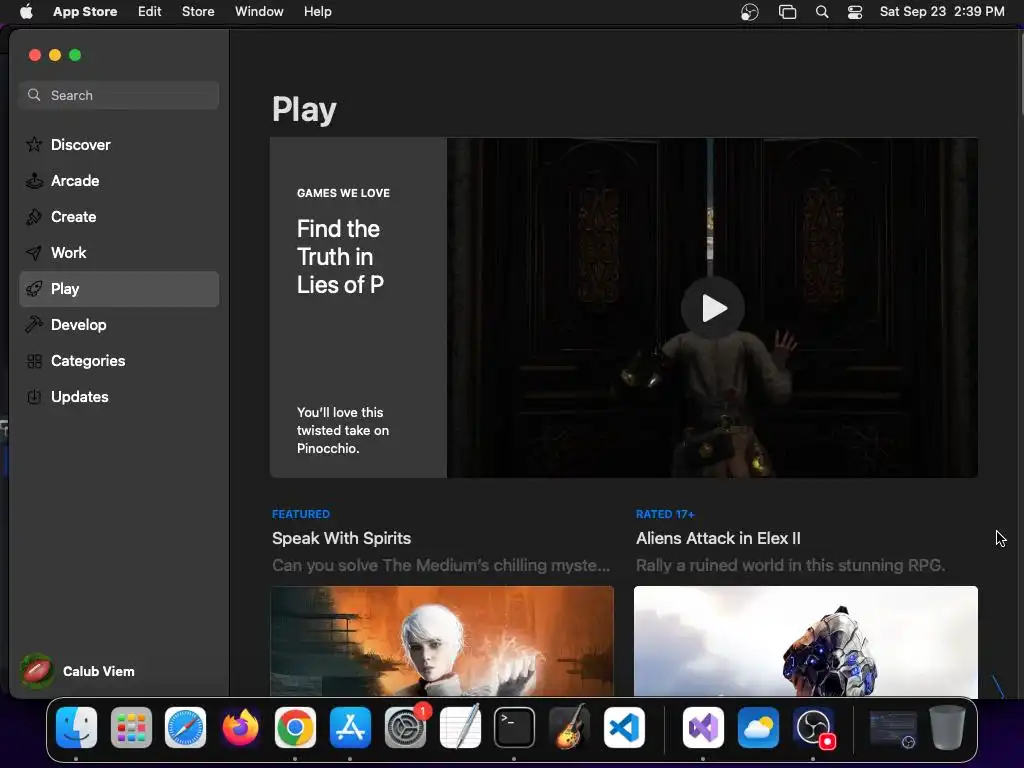
Task: Open the Speak With Spirits feature
Action: (x=342, y=538)
